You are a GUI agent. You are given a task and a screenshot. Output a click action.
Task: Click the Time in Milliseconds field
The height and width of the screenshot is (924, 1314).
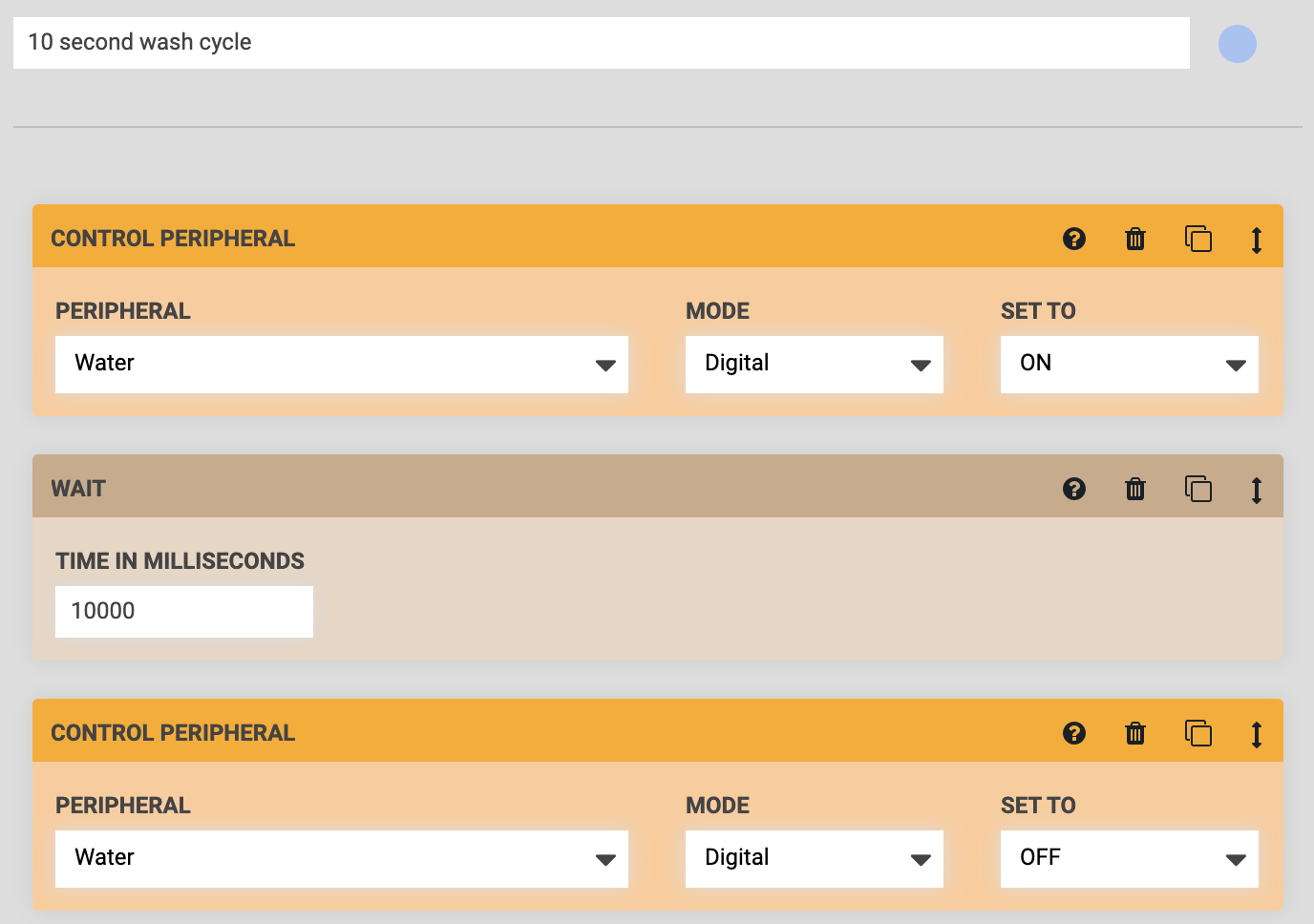coord(183,612)
